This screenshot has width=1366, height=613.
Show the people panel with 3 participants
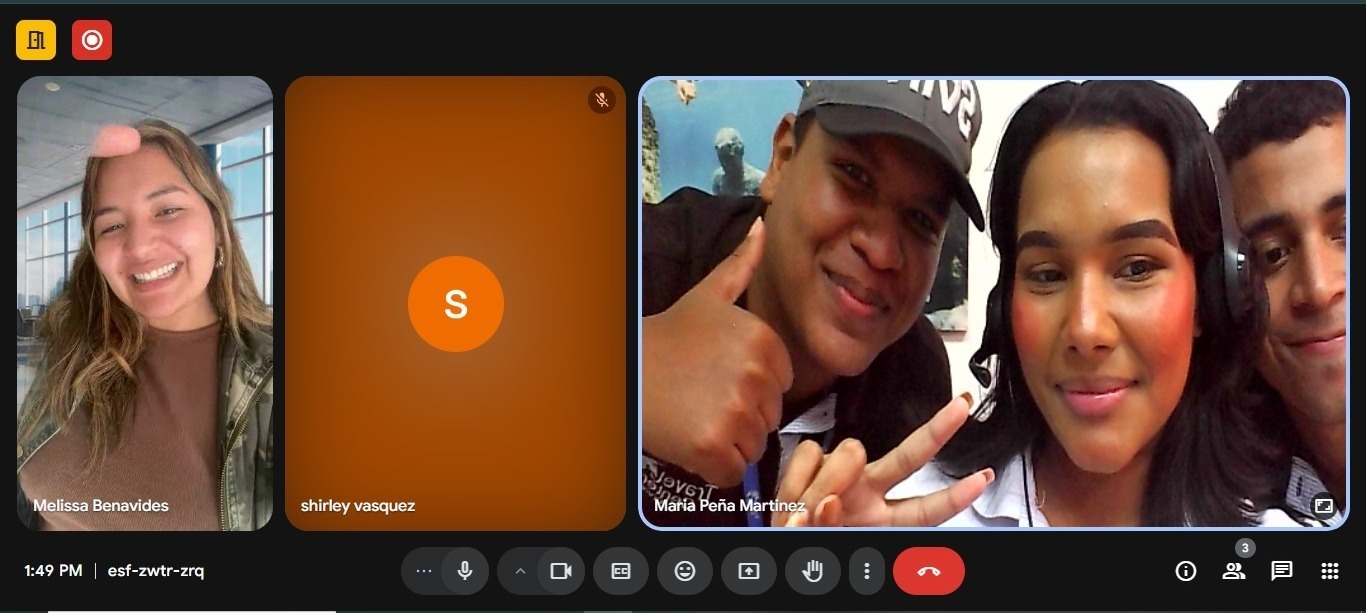[1233, 571]
